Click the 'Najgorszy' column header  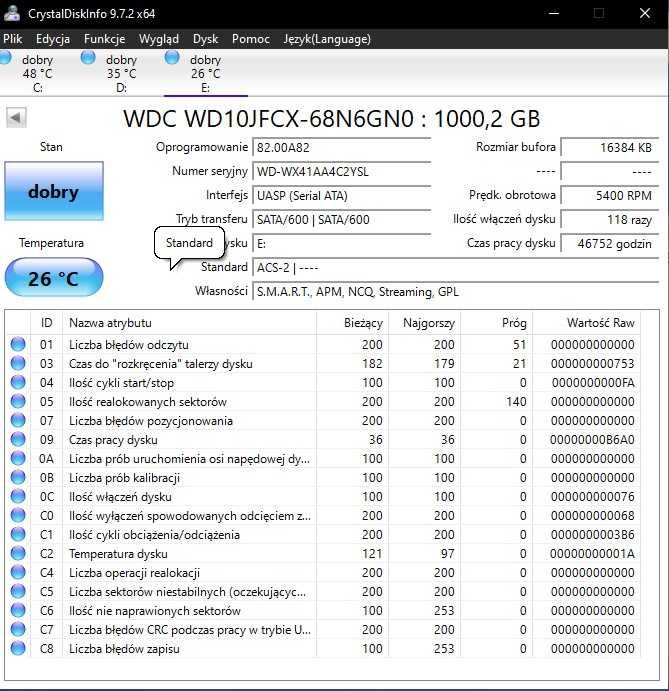[425, 323]
